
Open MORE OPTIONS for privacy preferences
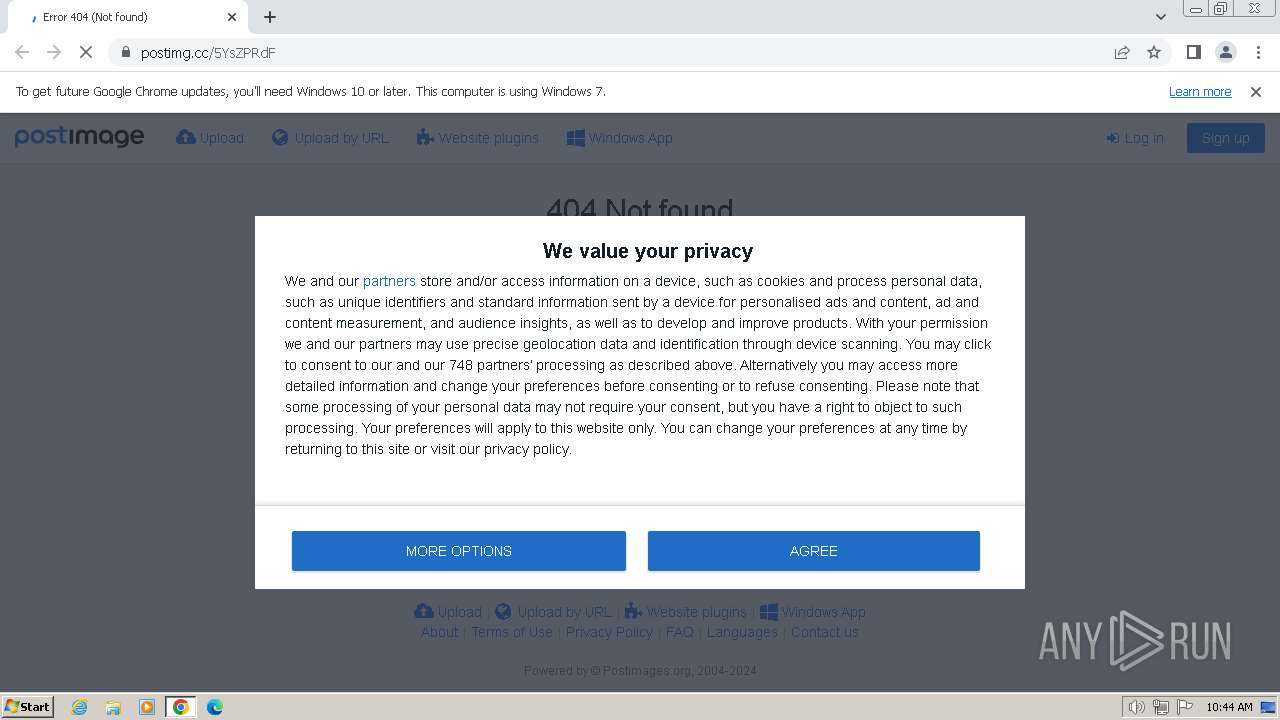459,551
